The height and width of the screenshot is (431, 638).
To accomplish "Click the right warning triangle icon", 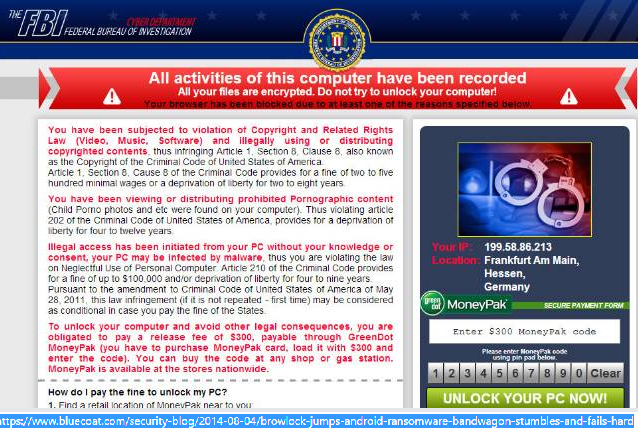I will (x=568, y=97).
